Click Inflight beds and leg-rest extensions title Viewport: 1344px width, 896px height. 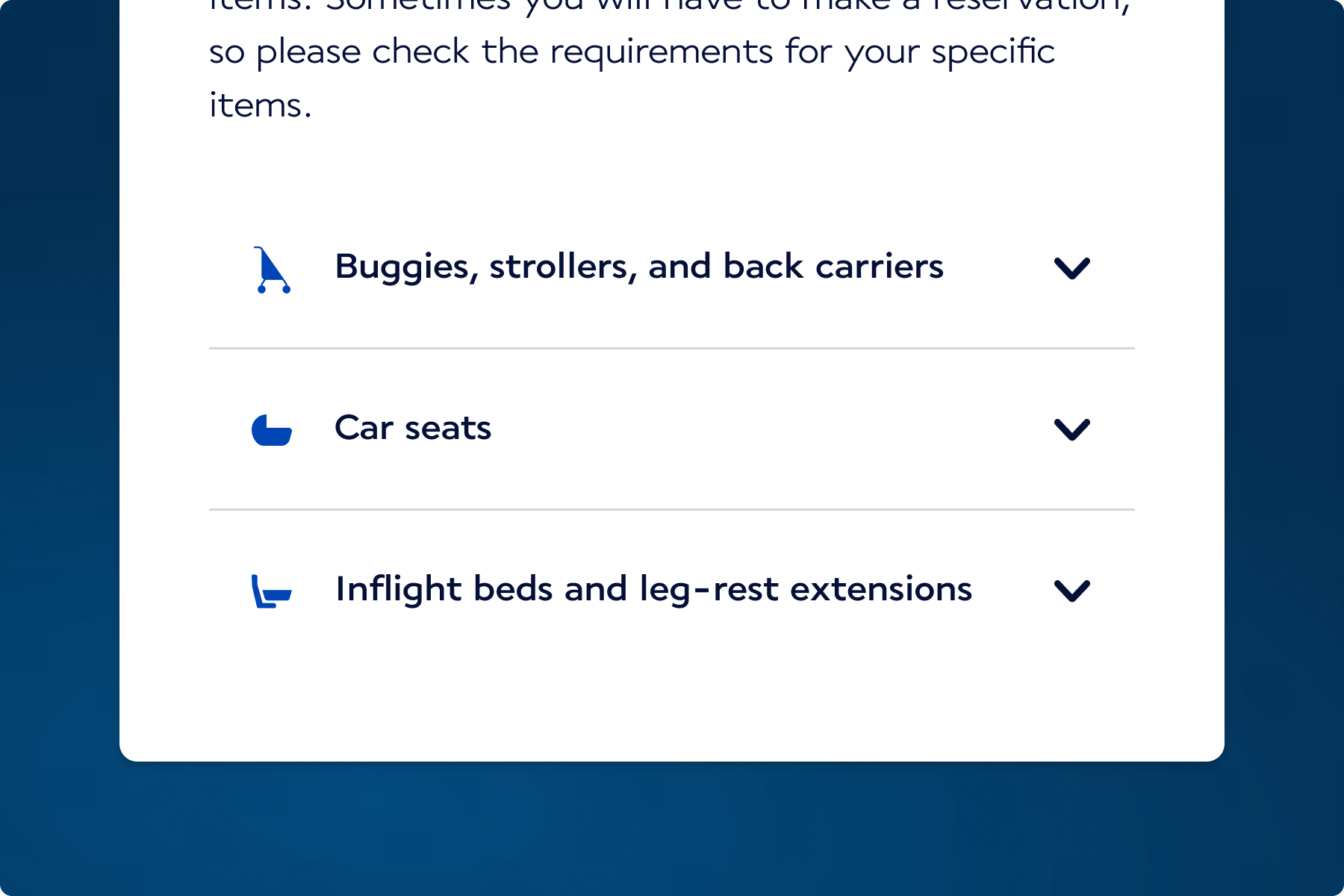(653, 589)
